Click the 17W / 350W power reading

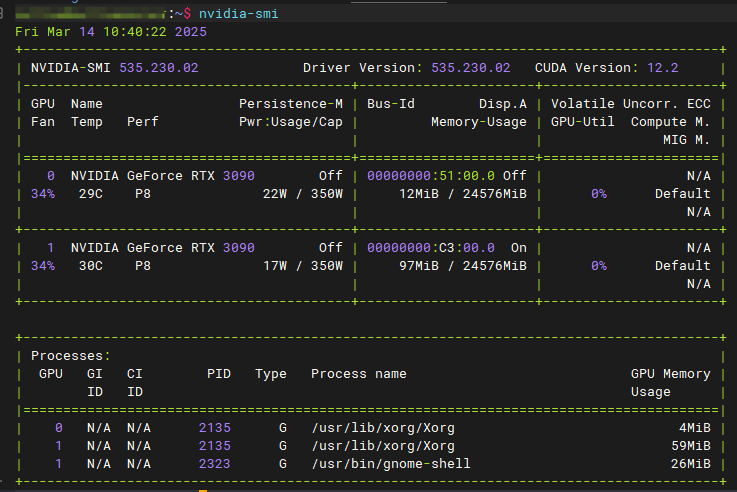click(303, 266)
